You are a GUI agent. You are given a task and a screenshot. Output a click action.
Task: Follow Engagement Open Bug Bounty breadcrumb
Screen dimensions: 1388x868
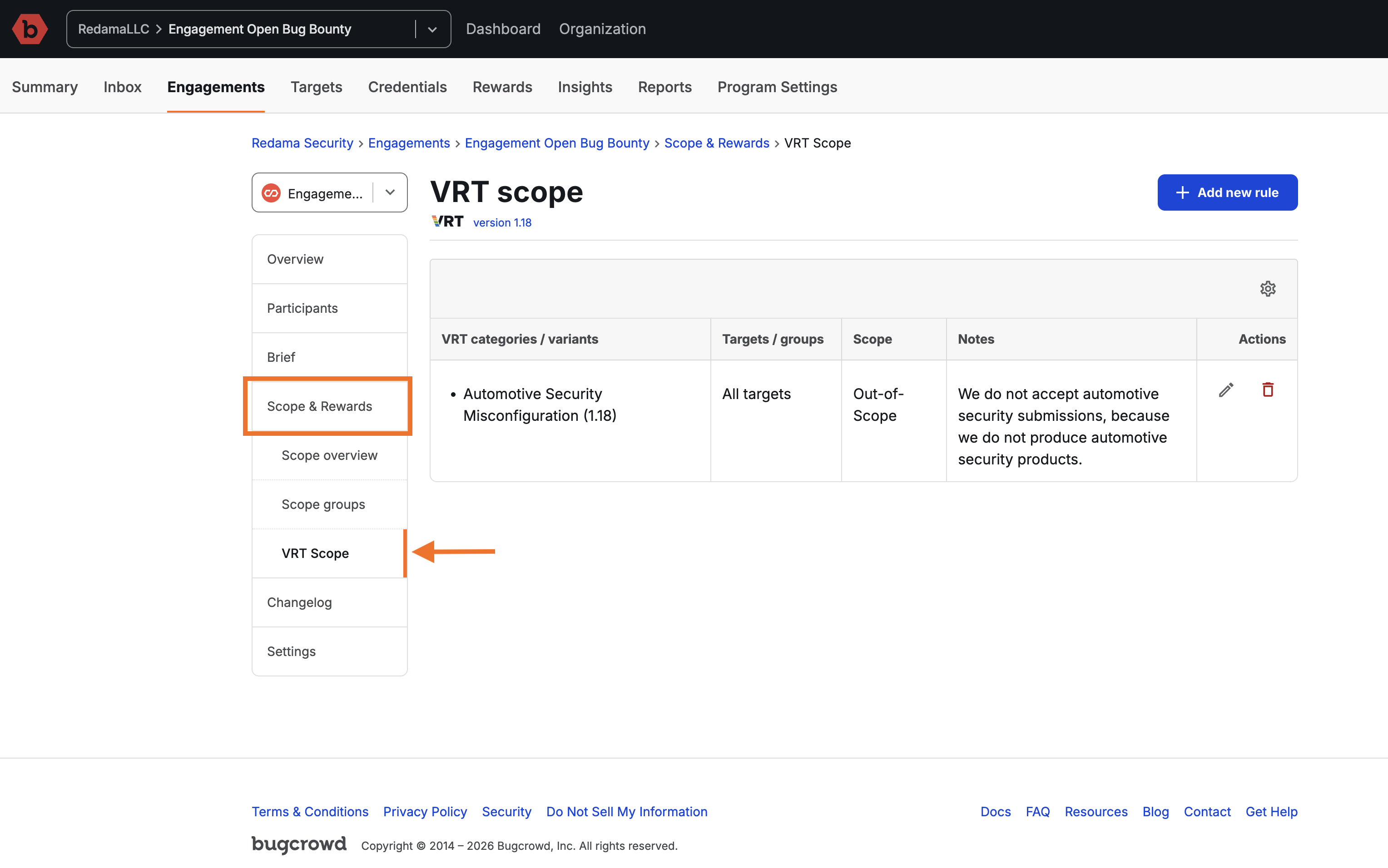(x=557, y=143)
